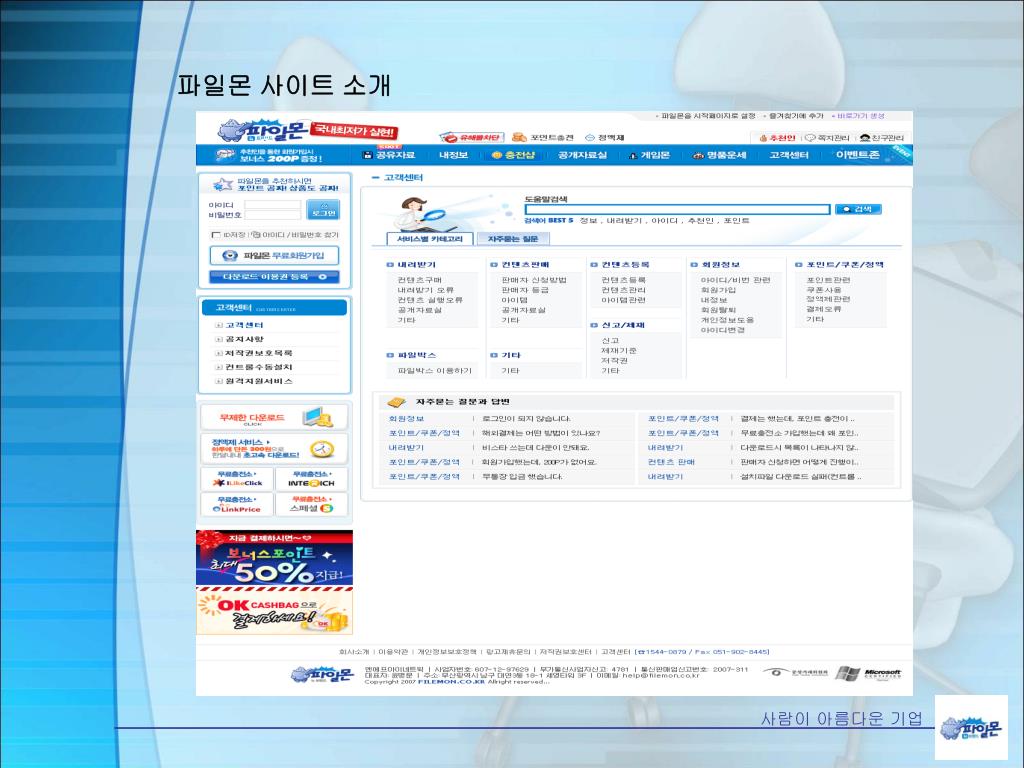Click the 로그인 button

tap(323, 210)
